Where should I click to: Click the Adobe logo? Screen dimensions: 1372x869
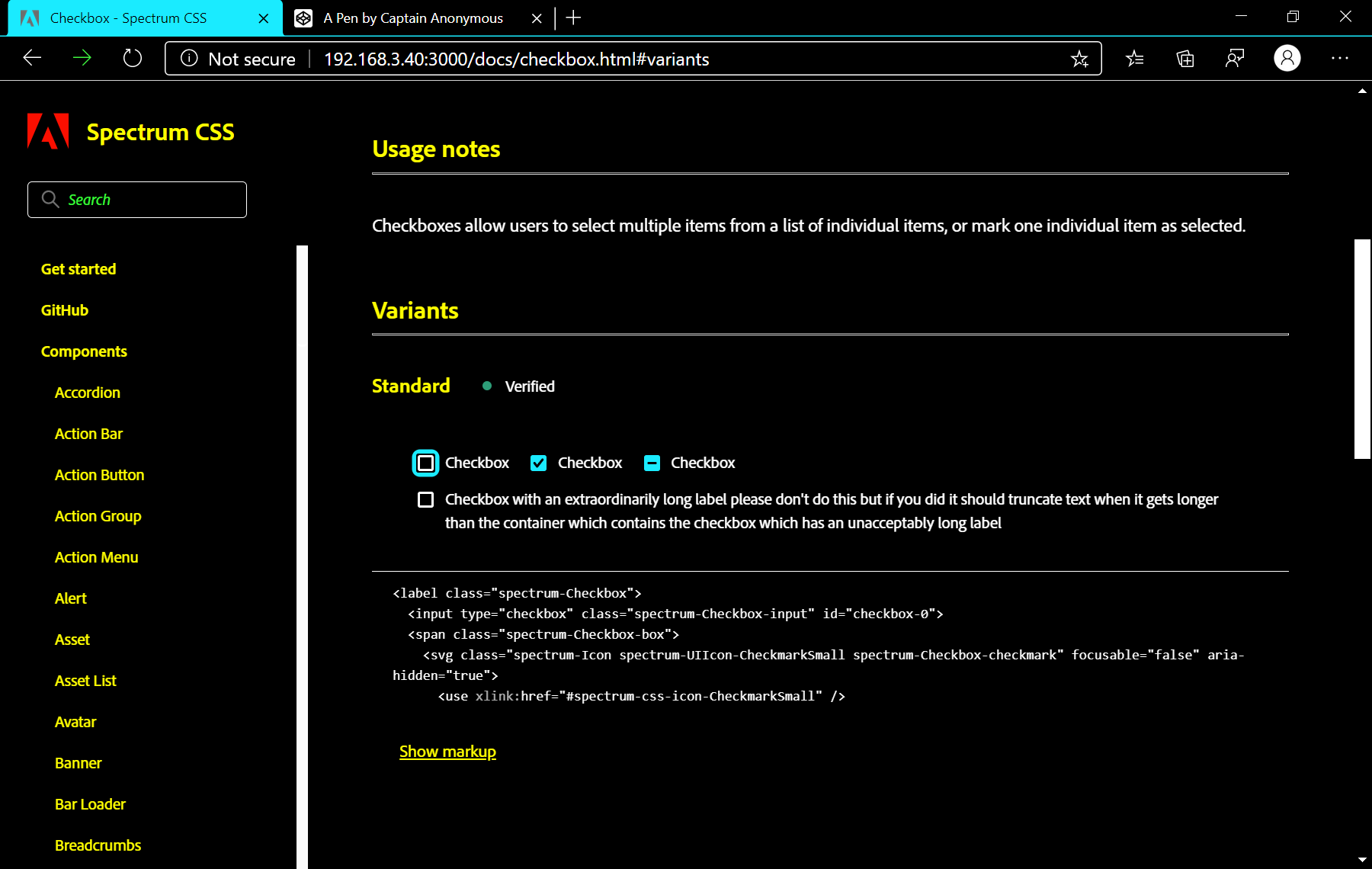coord(48,131)
